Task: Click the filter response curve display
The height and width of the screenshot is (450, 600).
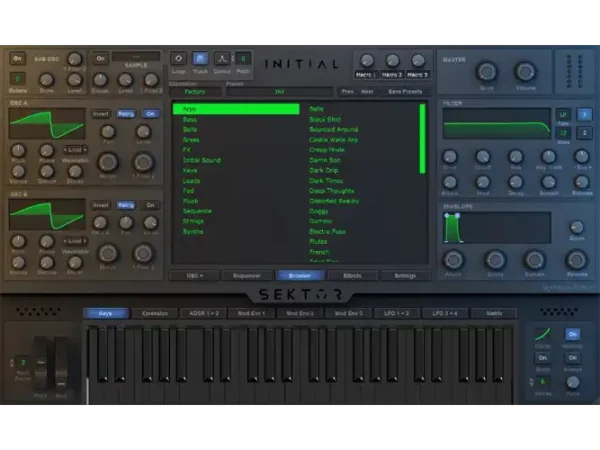Action: (497, 124)
